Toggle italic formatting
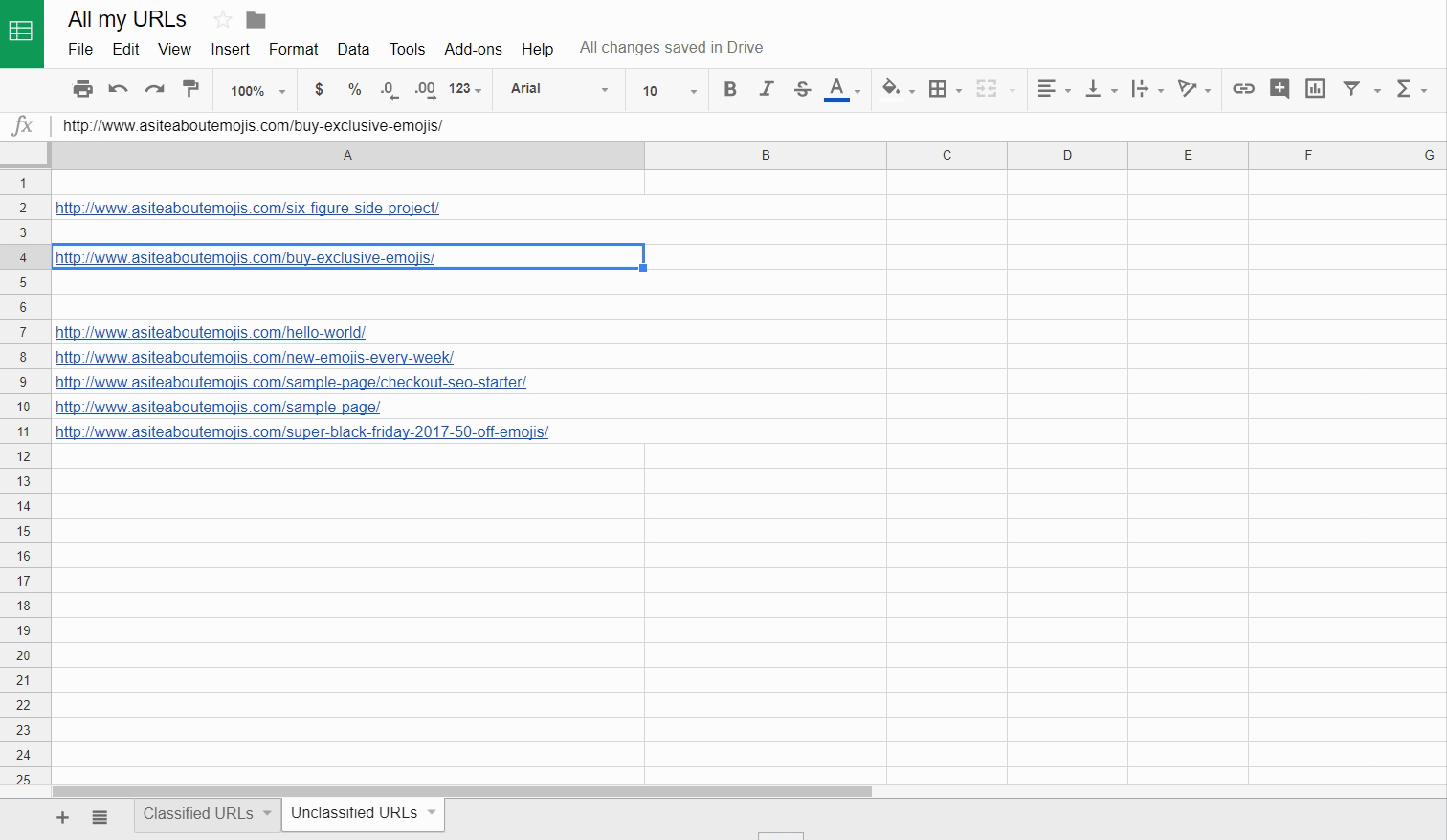Viewport: 1447px width, 840px height. 766,89
